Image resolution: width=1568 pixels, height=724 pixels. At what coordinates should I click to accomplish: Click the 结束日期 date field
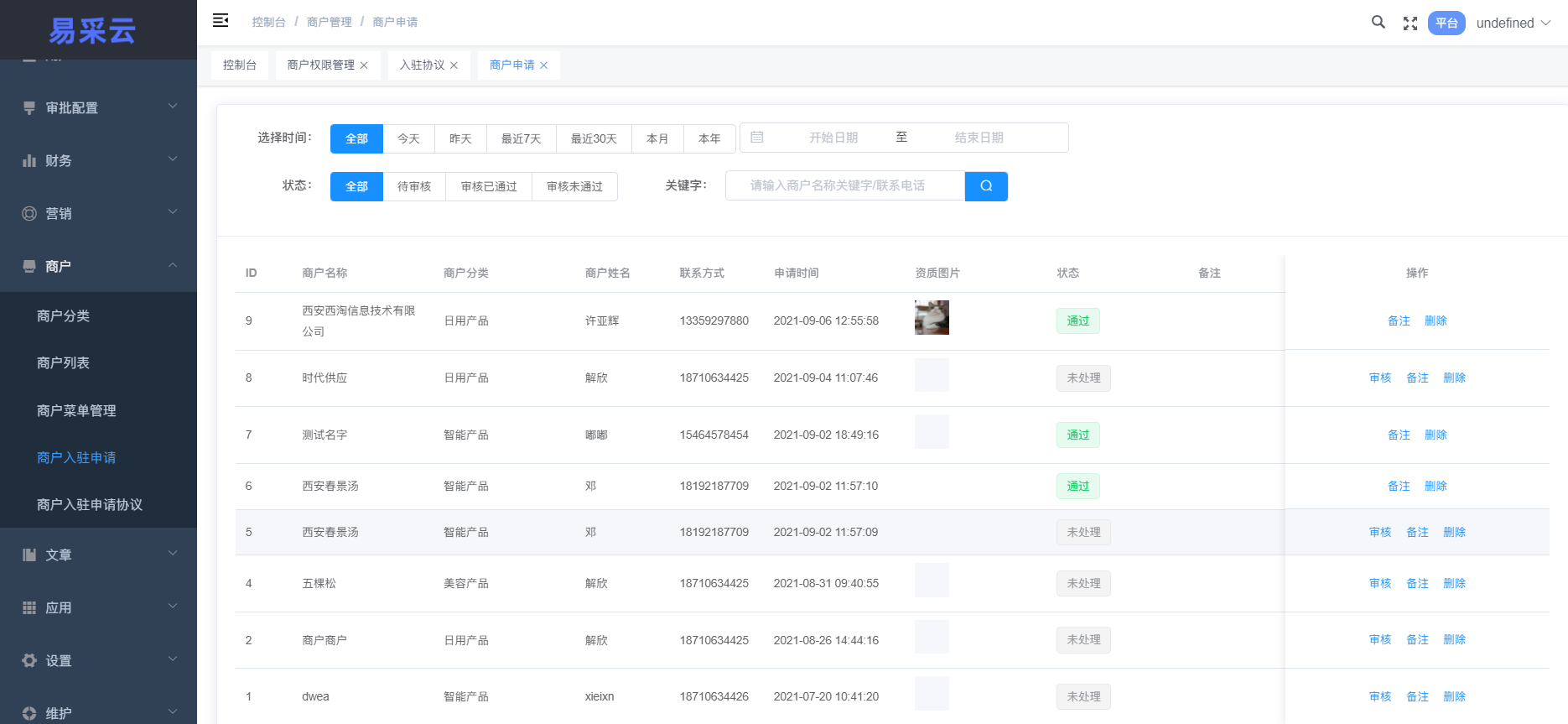(979, 138)
